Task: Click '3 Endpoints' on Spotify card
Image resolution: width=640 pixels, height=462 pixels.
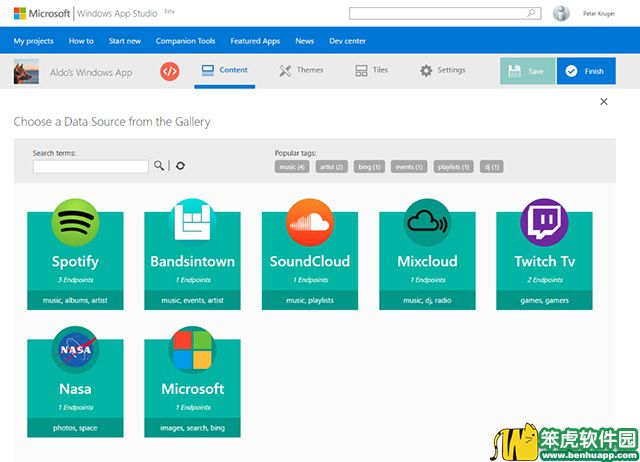Action: point(75,280)
